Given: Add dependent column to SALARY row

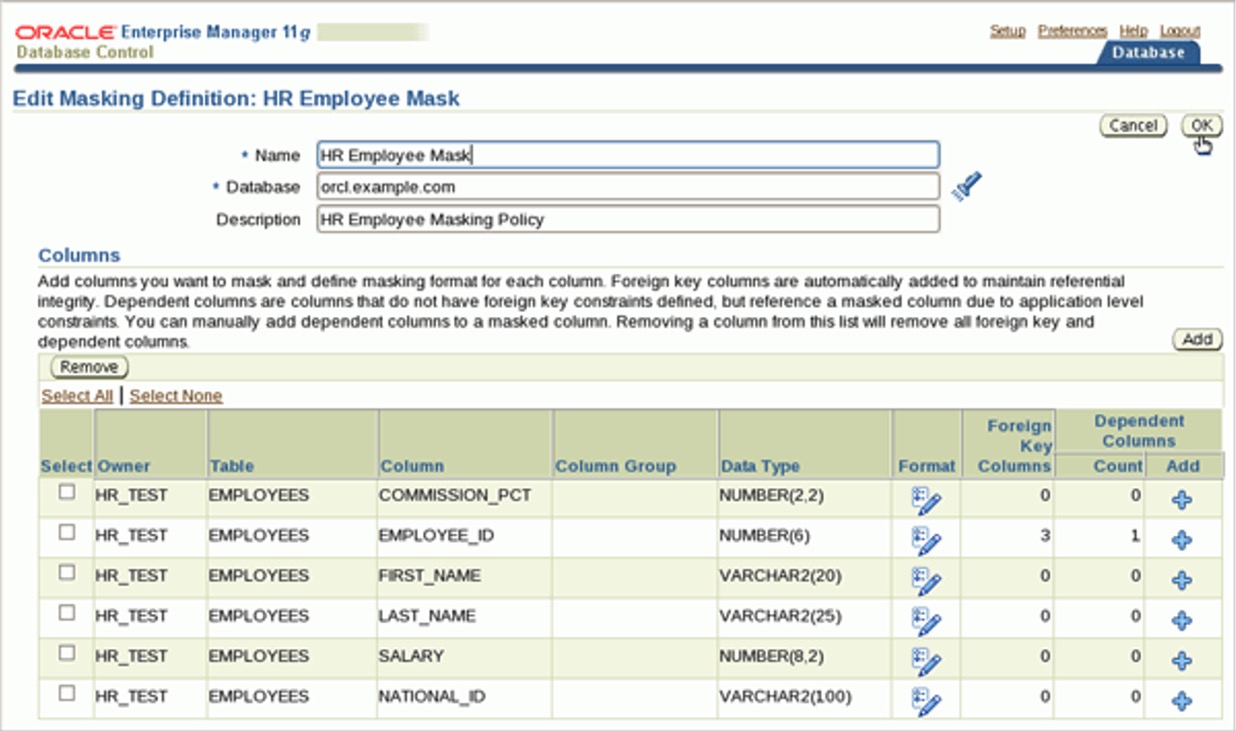Looking at the screenshot, I should [1182, 660].
